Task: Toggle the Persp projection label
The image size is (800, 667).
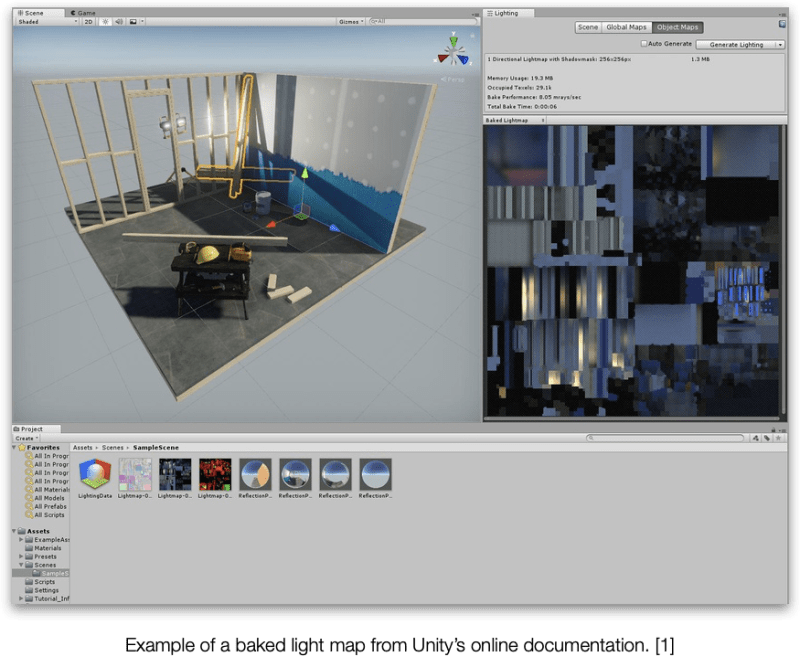Action: click(x=453, y=80)
